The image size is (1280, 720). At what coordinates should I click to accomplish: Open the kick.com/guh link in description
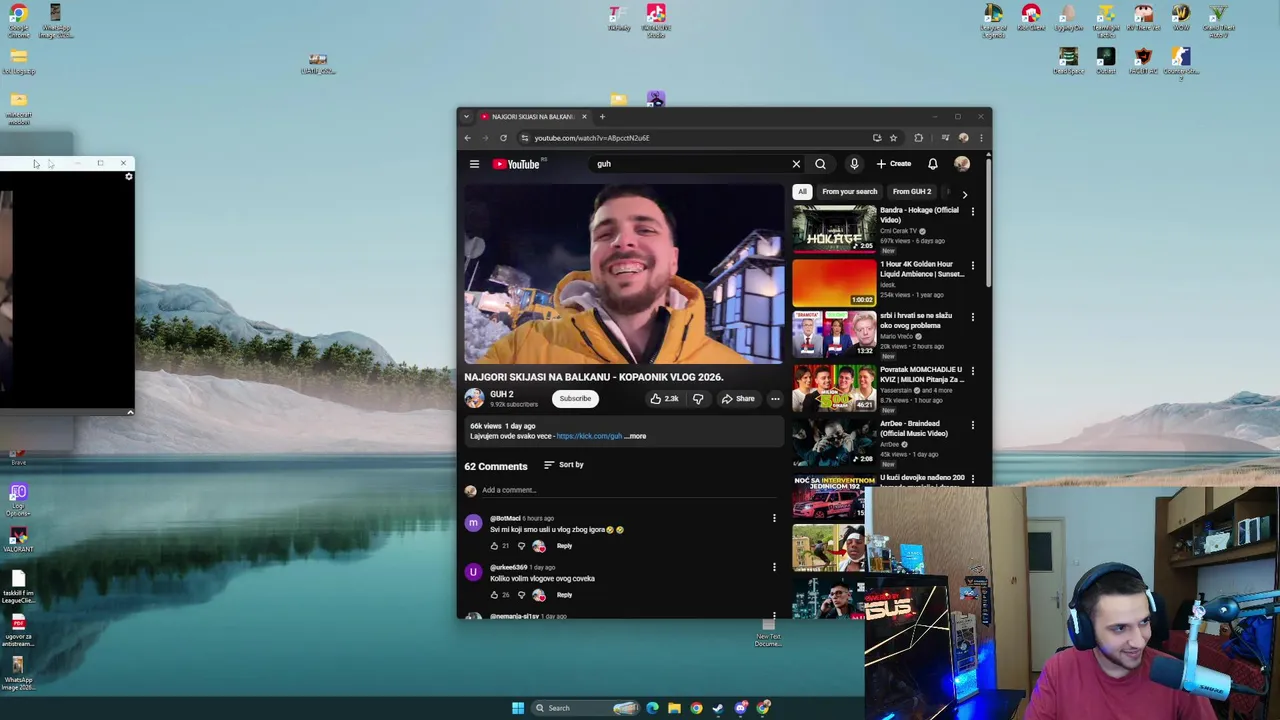coord(589,436)
